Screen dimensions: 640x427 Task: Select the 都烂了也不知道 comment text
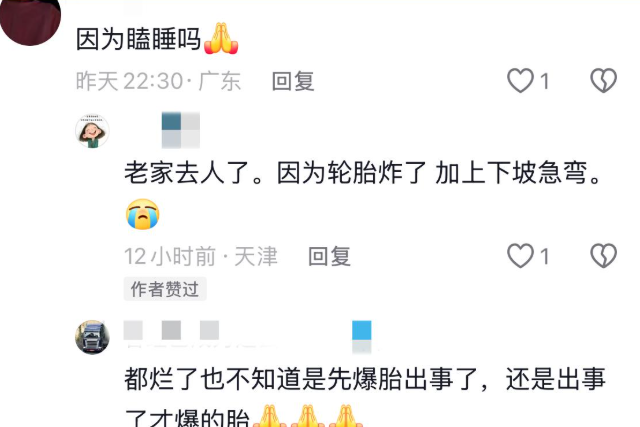point(364,398)
